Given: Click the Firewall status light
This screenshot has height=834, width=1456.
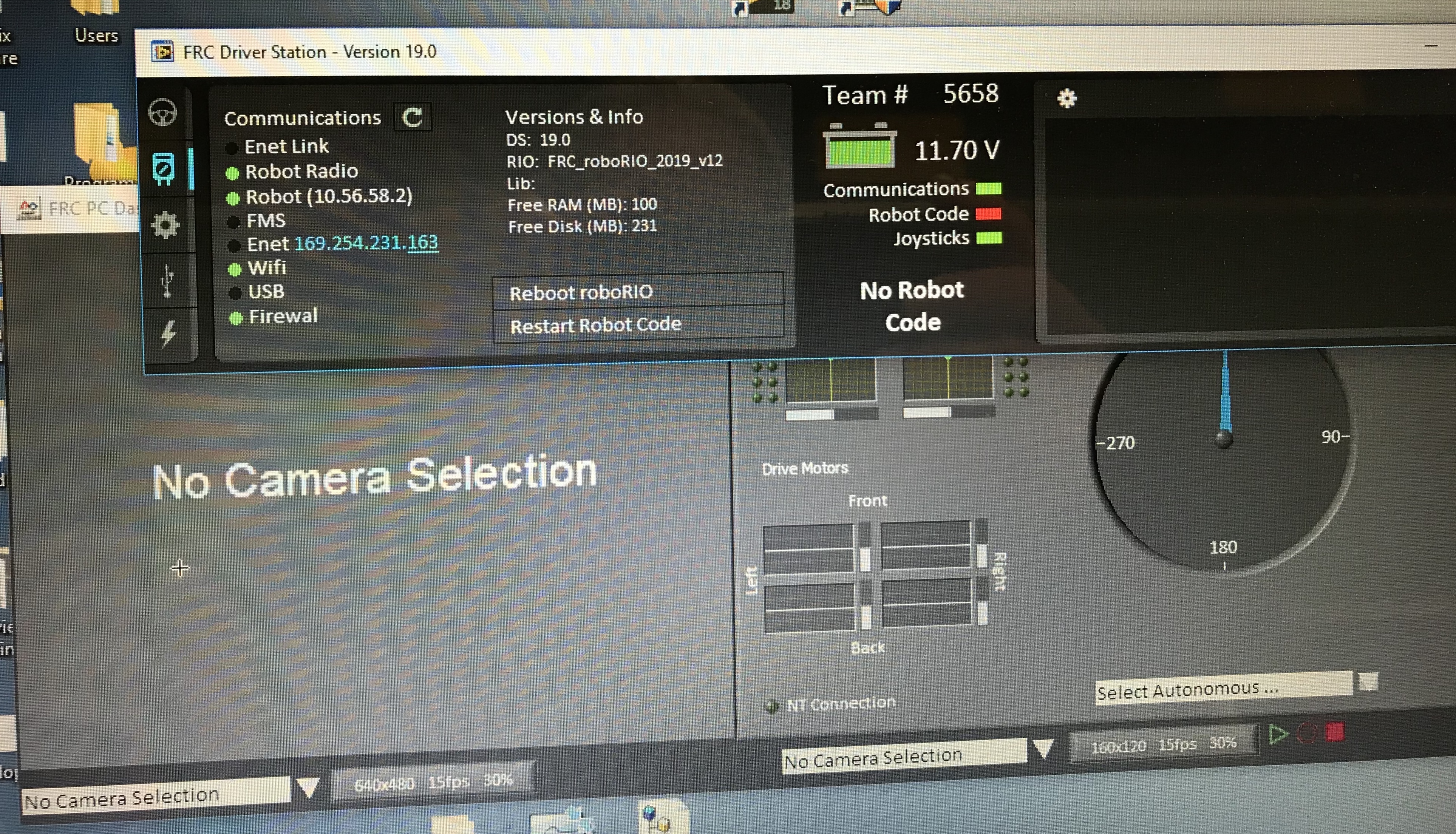Looking at the screenshot, I should (236, 318).
